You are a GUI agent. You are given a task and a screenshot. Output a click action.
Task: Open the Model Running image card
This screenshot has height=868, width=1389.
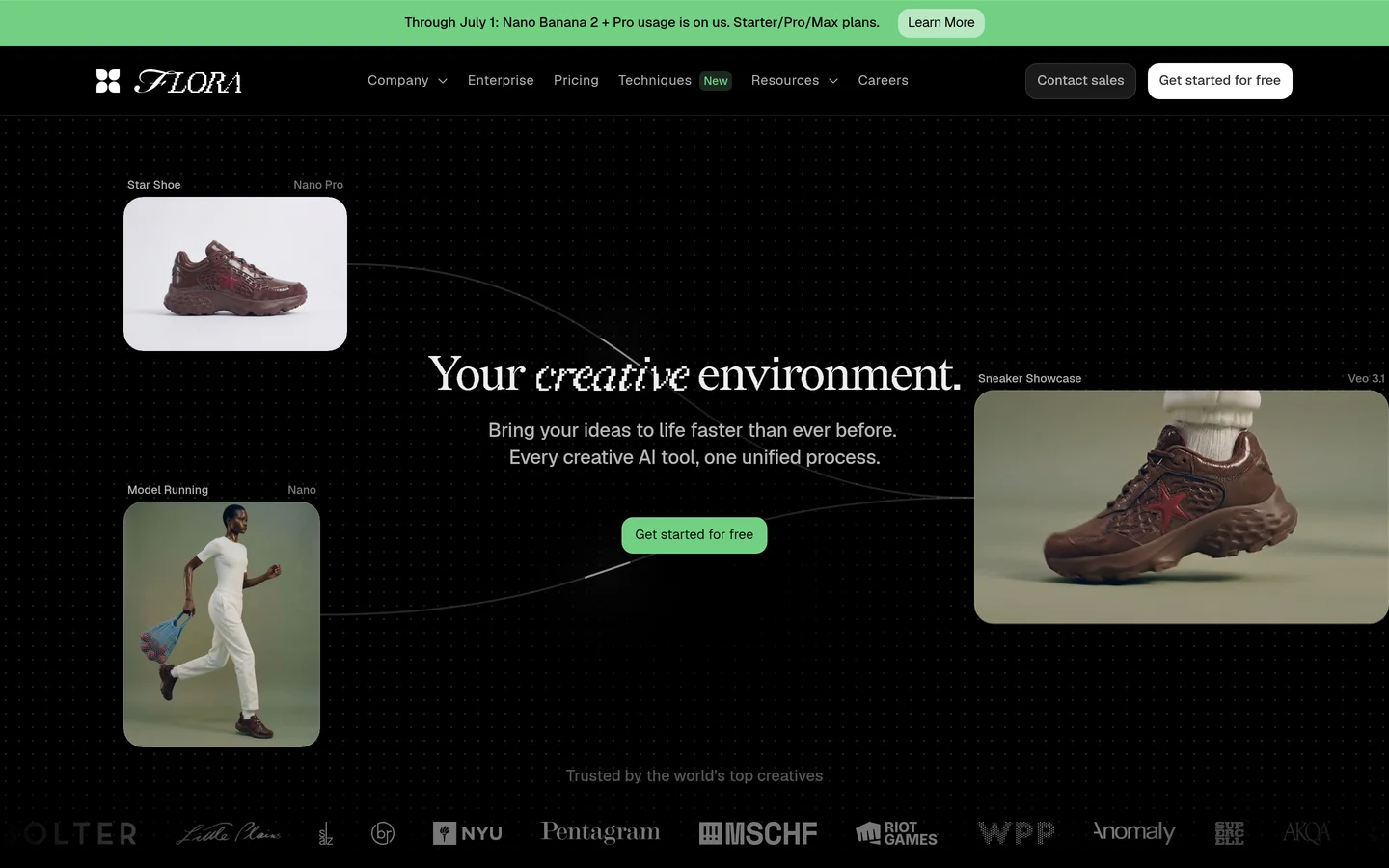pos(222,624)
